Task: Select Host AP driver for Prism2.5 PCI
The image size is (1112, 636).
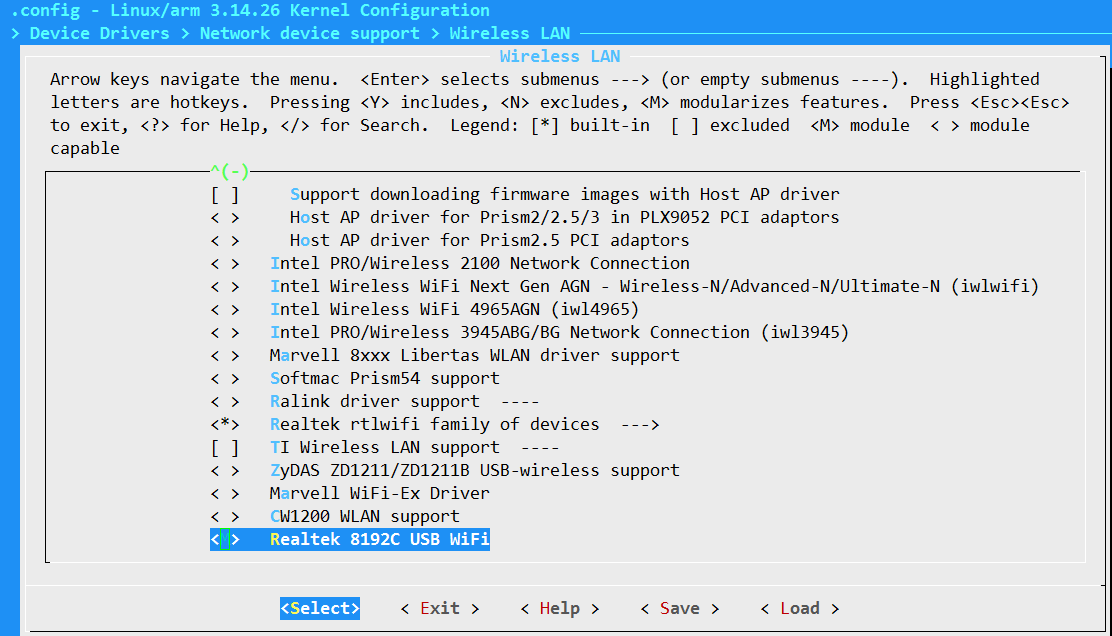Action: point(489,240)
